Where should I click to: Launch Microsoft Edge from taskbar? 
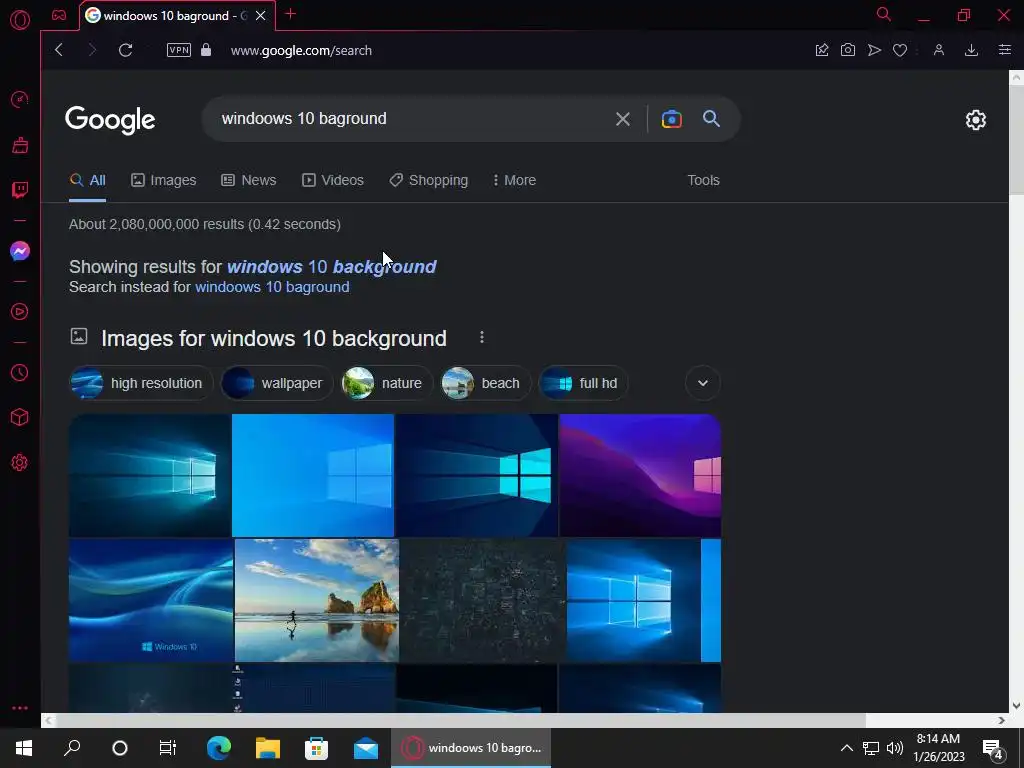(218, 748)
